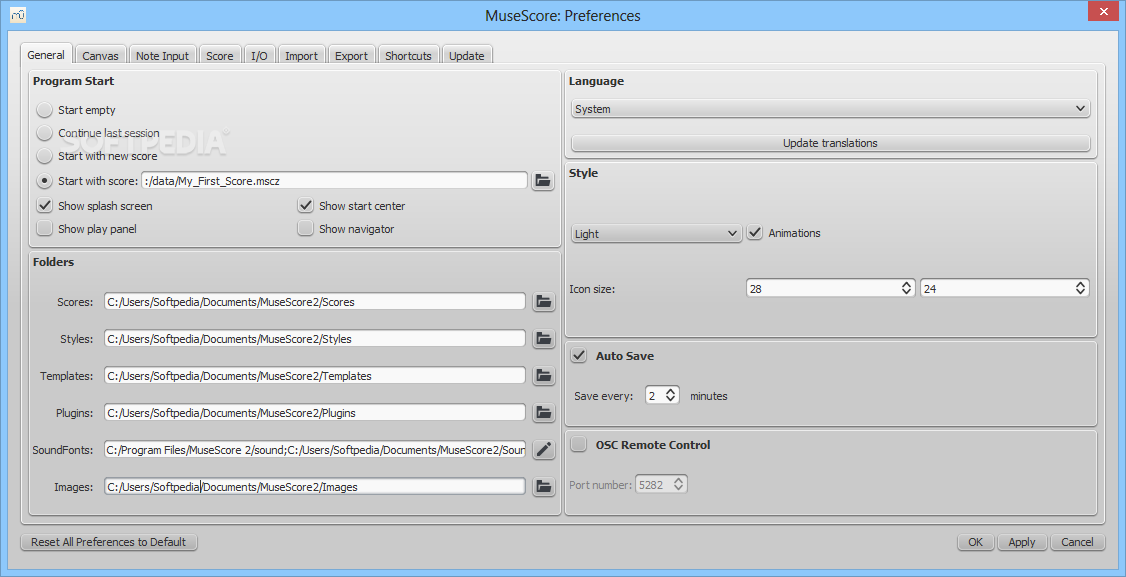The width and height of the screenshot is (1126, 577).
Task: Adjust the icon size 28 spinner
Action: [831, 288]
